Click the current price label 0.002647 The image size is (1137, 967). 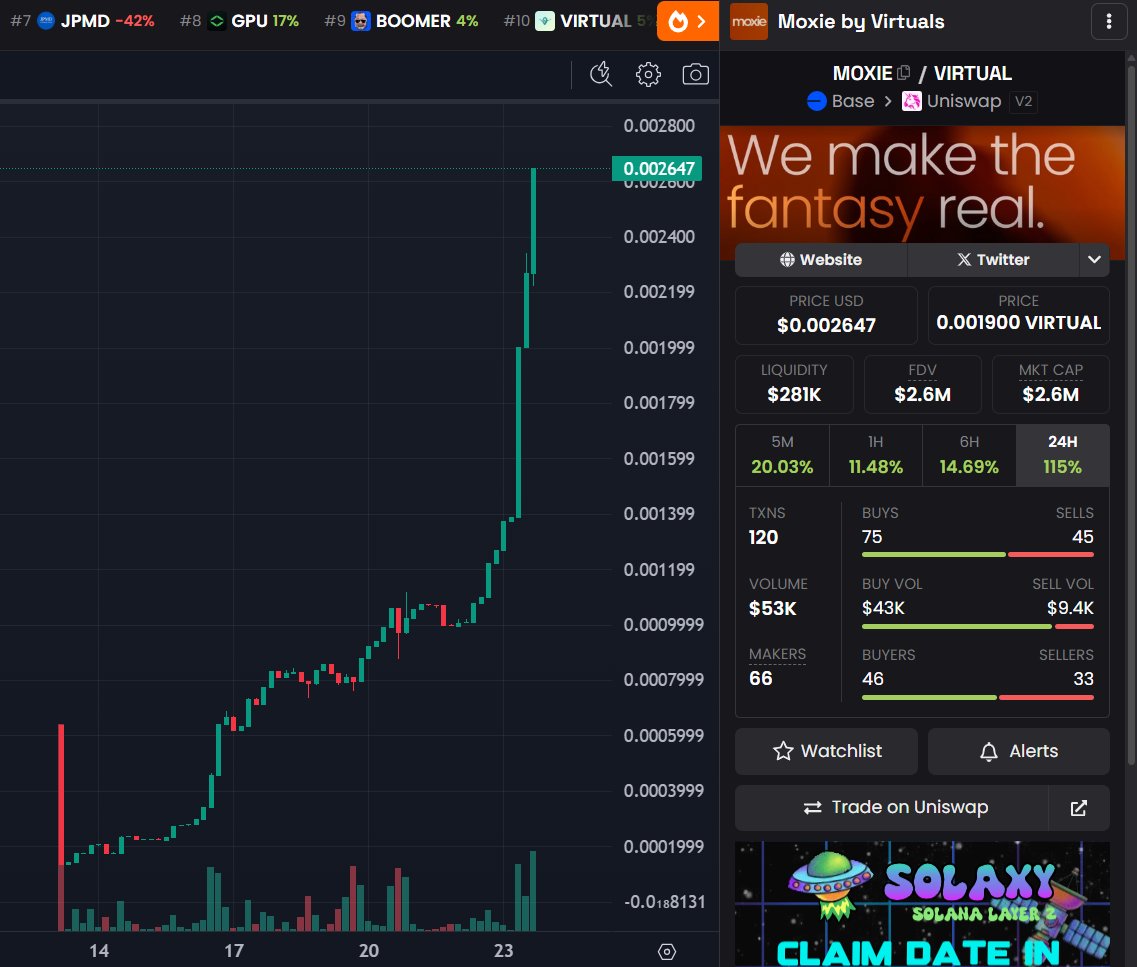658,169
